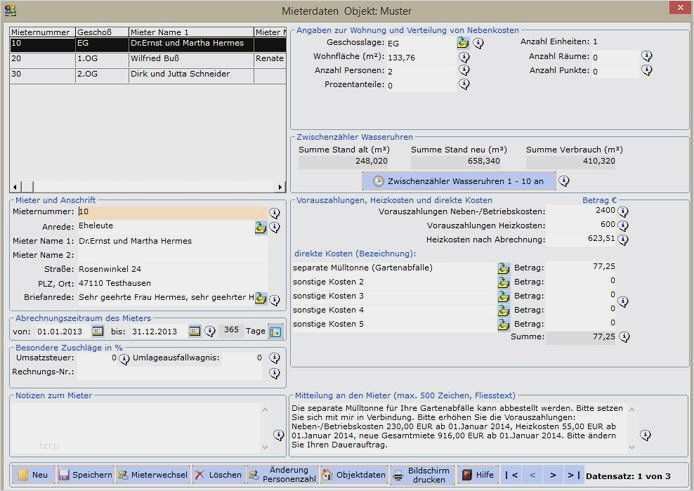Open info icon next to Geschosslage
This screenshot has width=694, height=491.
pos(478,43)
